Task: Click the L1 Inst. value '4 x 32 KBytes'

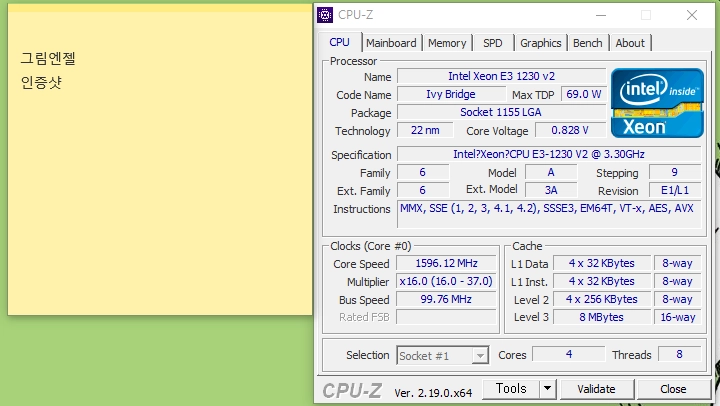Action: pyautogui.click(x=602, y=281)
